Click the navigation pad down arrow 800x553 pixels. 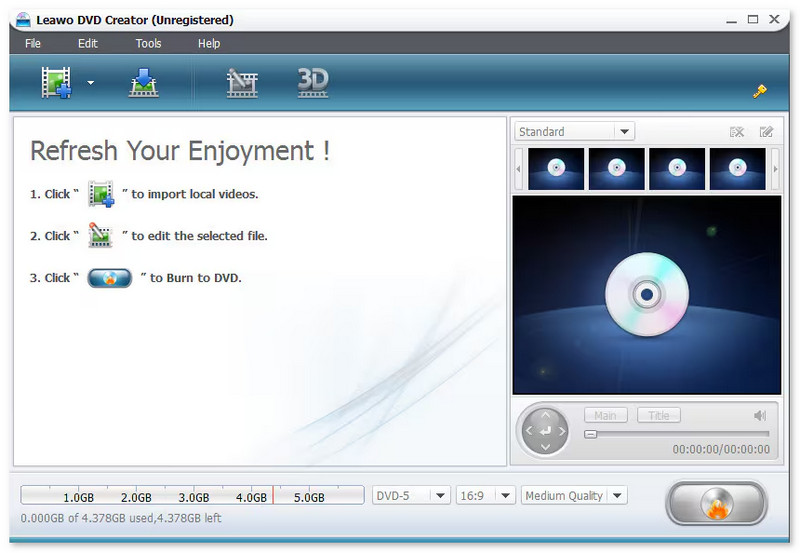tap(545, 447)
